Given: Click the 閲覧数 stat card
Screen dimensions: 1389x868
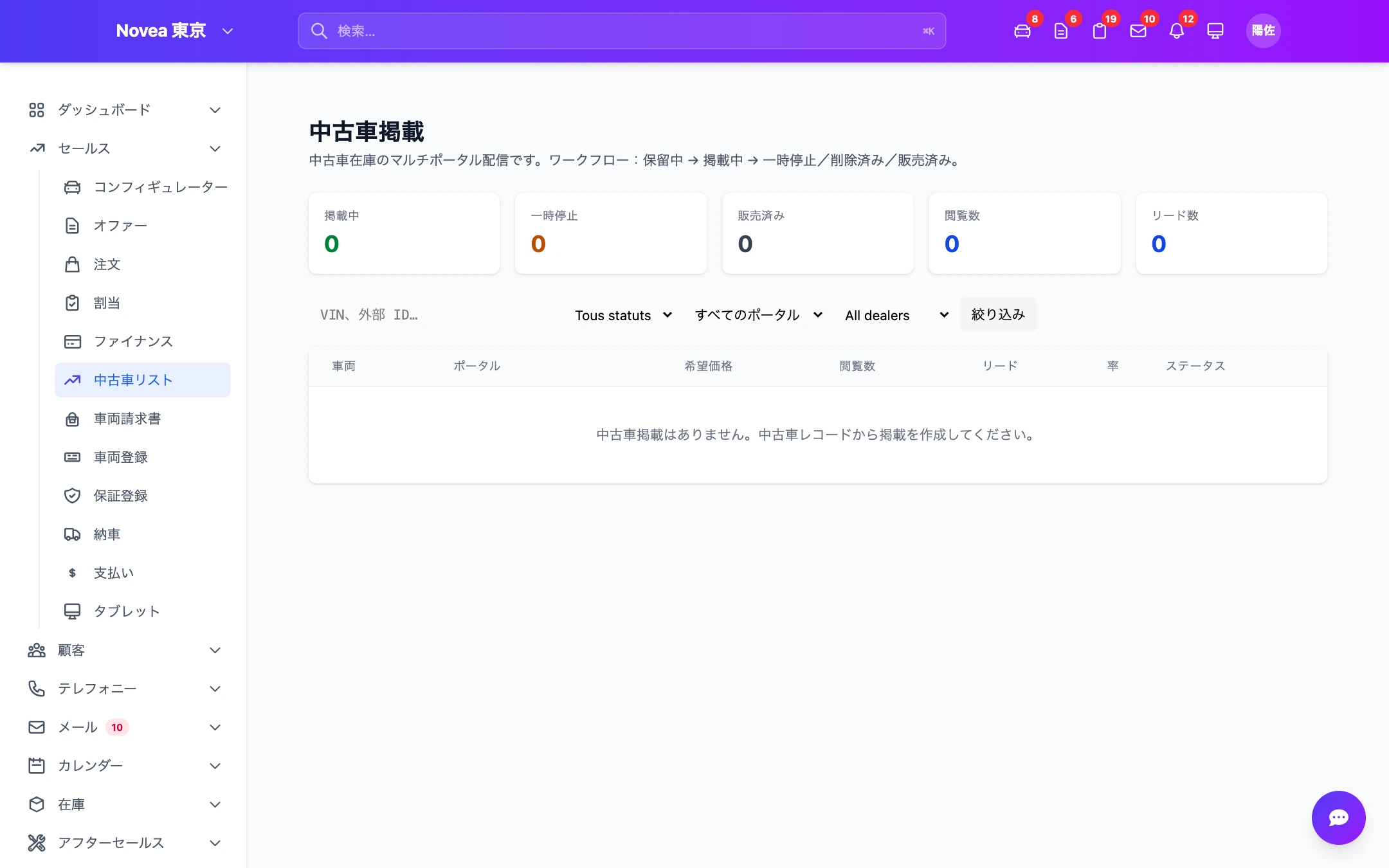Looking at the screenshot, I should pyautogui.click(x=1025, y=233).
